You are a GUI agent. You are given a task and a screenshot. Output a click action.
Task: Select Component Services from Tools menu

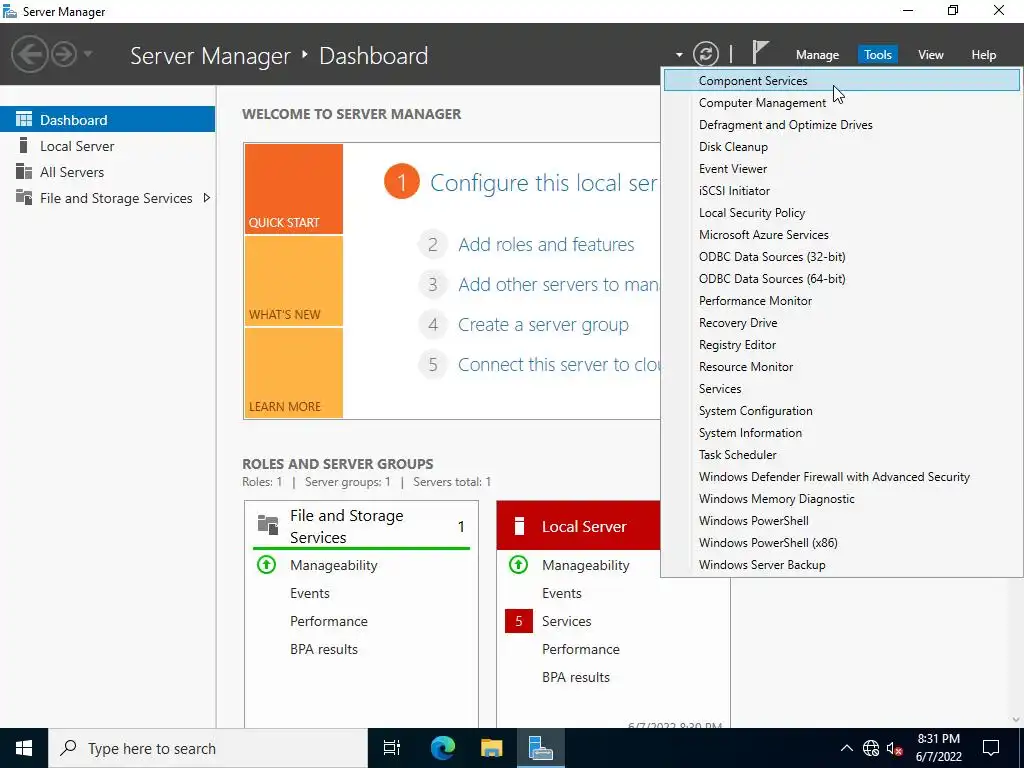[x=841, y=81]
